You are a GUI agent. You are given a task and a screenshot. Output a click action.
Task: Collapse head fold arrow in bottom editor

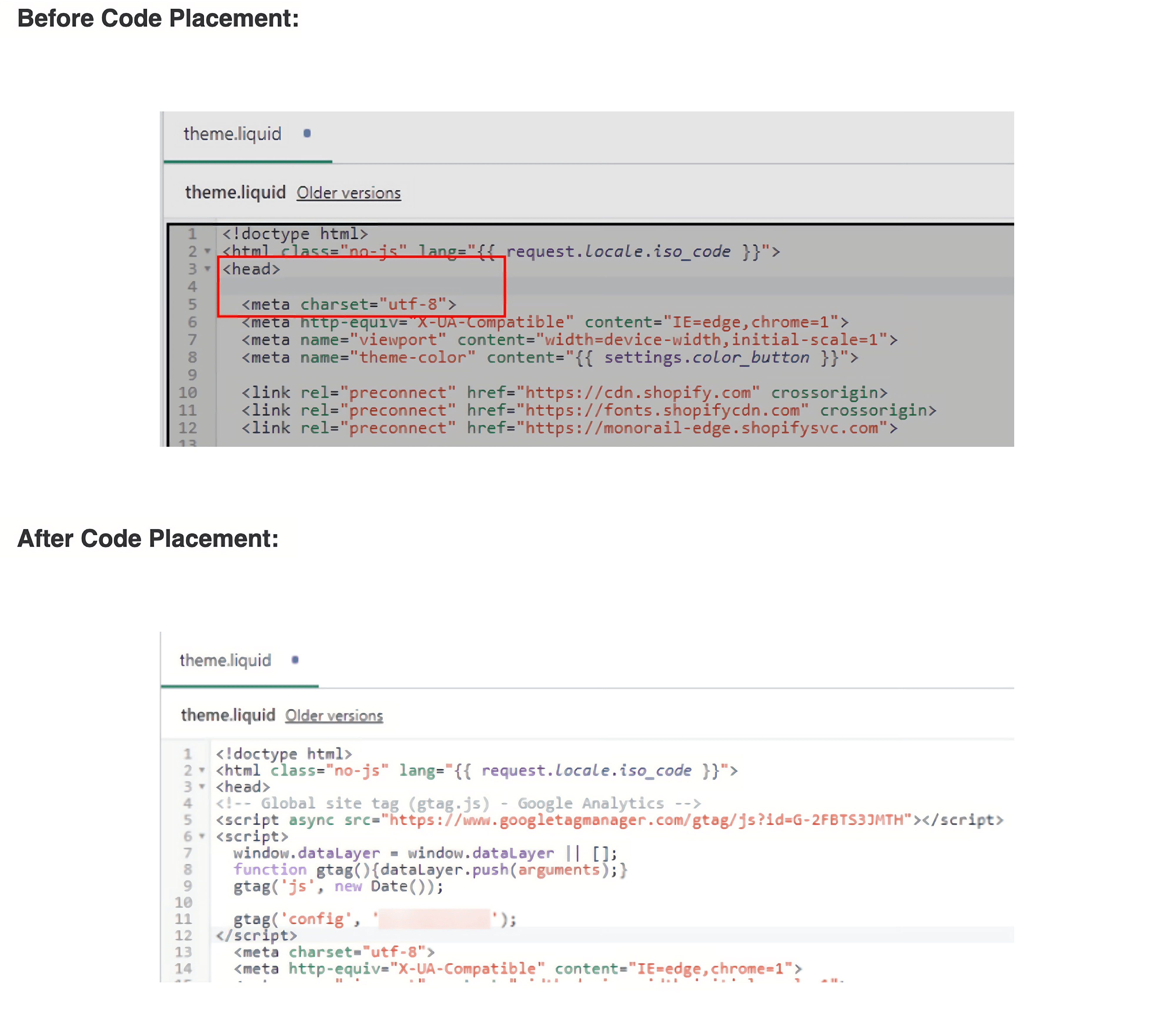click(x=202, y=787)
